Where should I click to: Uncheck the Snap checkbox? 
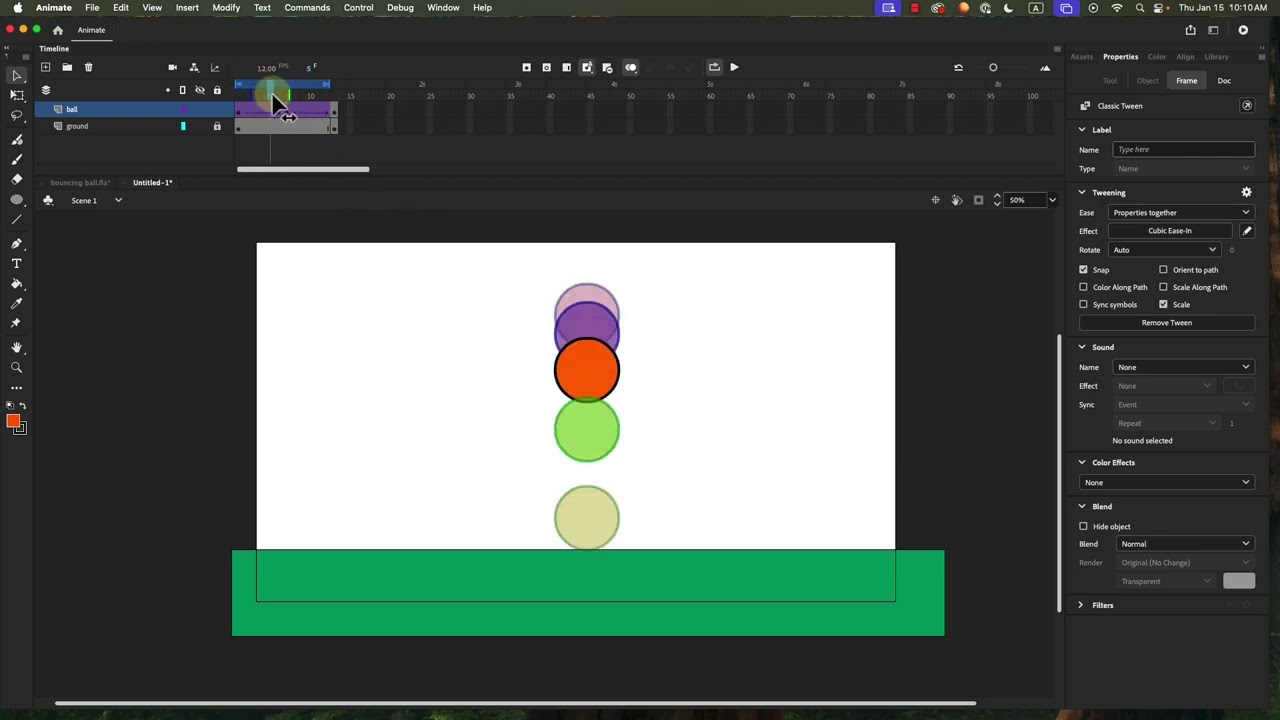point(1083,270)
